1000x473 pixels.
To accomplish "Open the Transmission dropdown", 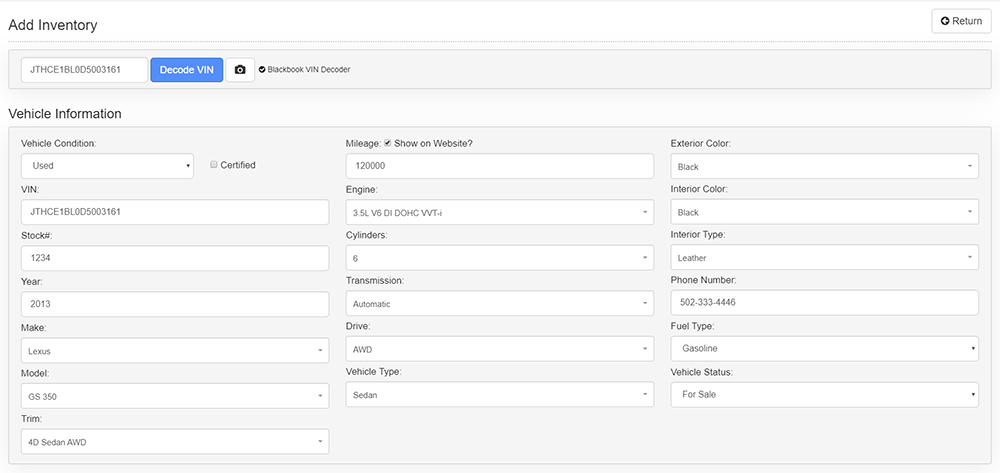I will 499,303.
